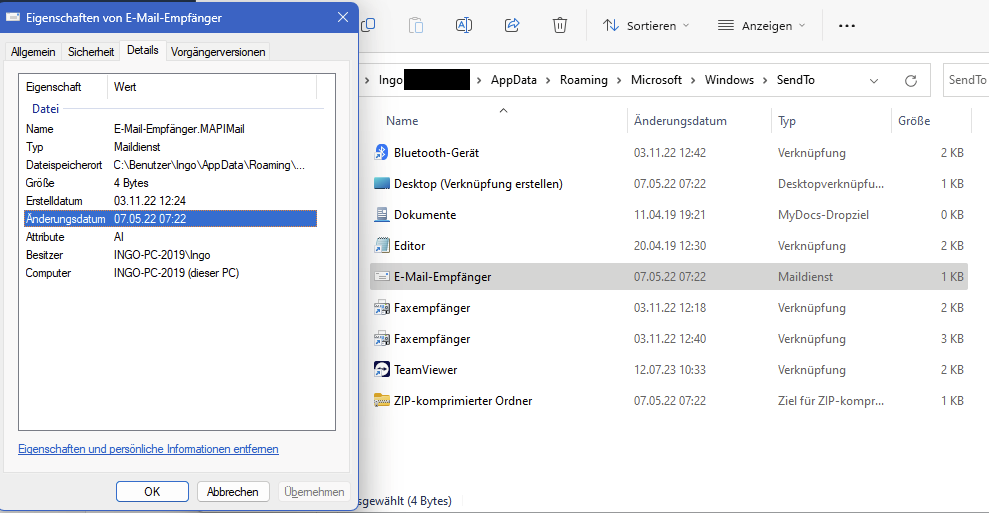Open the three-dot more options menu
989x513 pixels.
(847, 25)
